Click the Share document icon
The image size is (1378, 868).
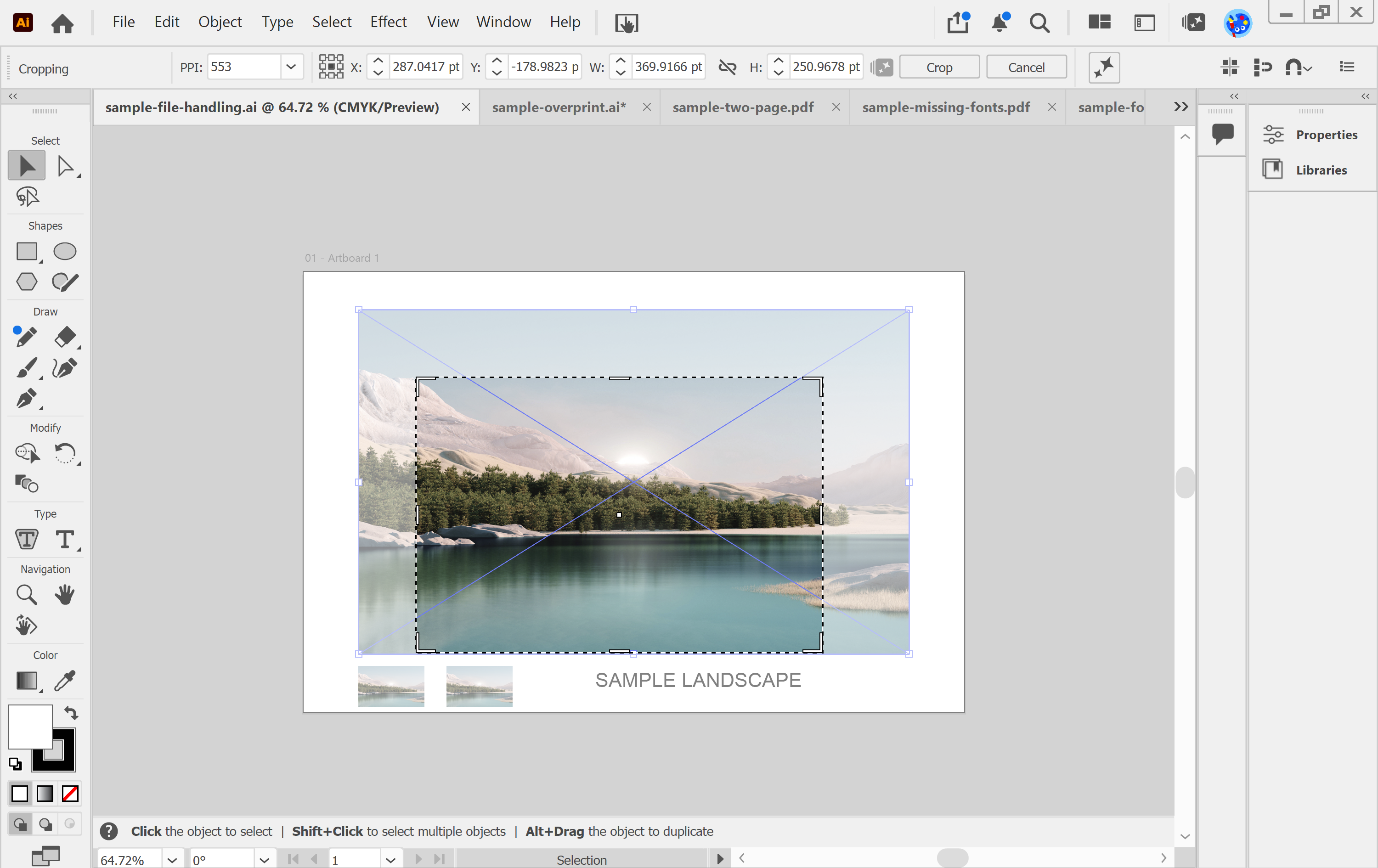pyautogui.click(x=958, y=23)
